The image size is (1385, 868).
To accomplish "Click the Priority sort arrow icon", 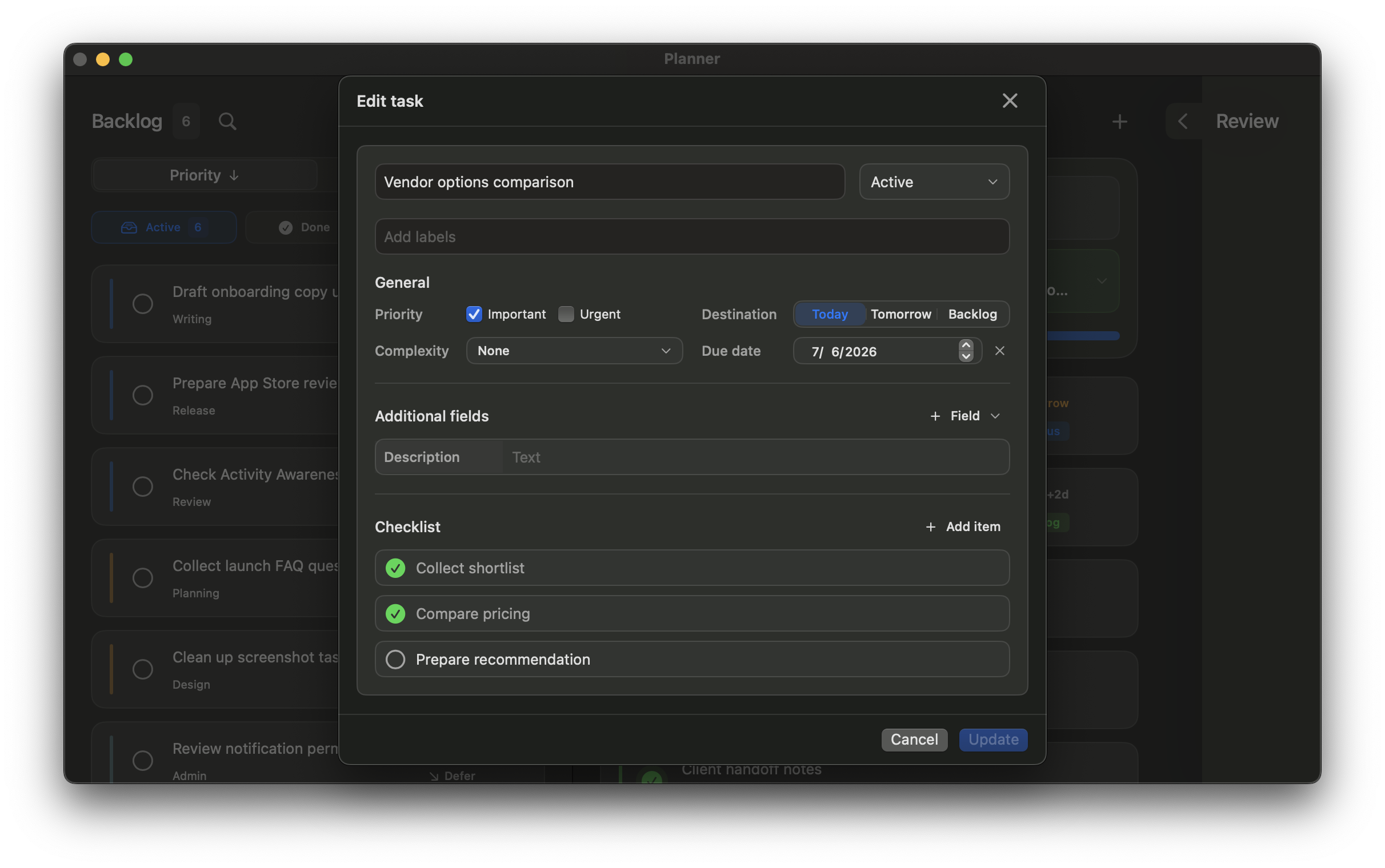I will [x=234, y=176].
